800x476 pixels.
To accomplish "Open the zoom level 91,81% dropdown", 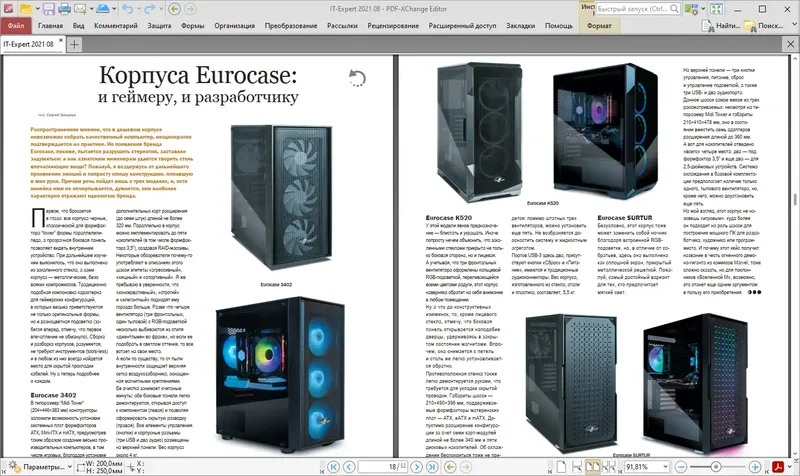I will point(665,467).
